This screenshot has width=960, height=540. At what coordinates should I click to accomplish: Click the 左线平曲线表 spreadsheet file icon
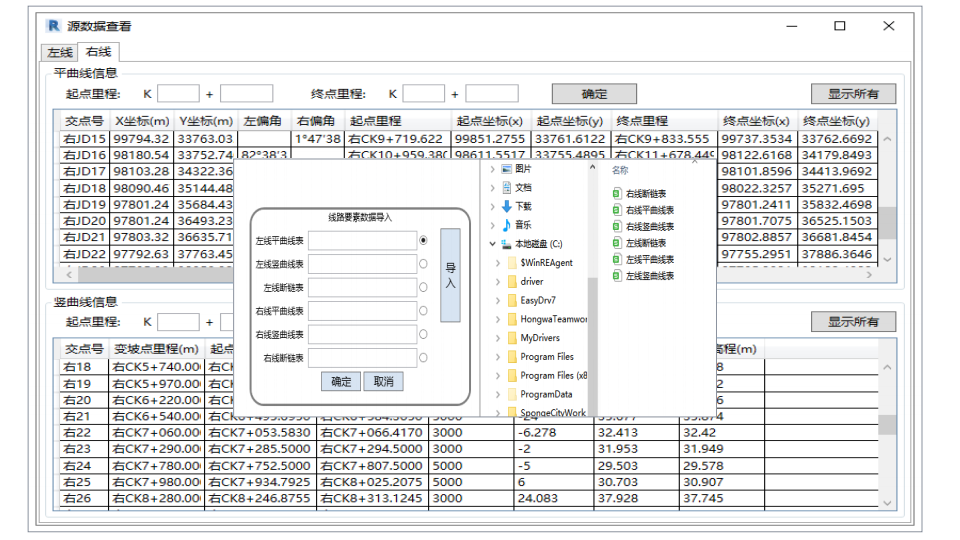(x=617, y=260)
